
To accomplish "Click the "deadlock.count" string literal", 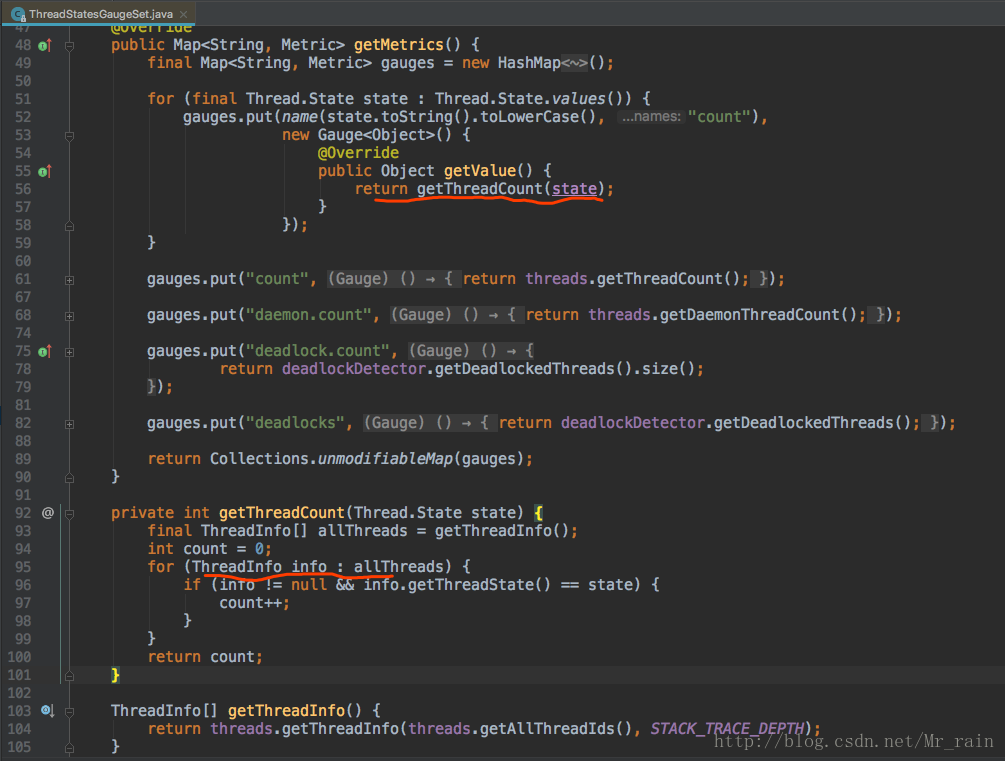I will [x=318, y=351].
